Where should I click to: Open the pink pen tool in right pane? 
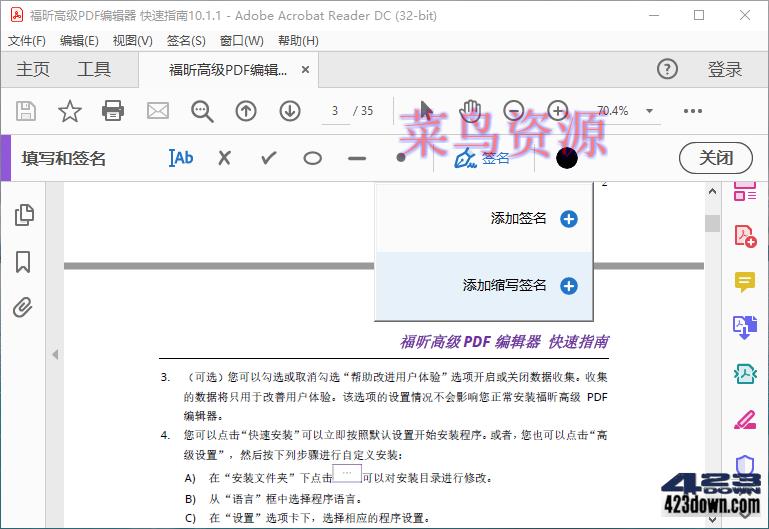tap(745, 420)
